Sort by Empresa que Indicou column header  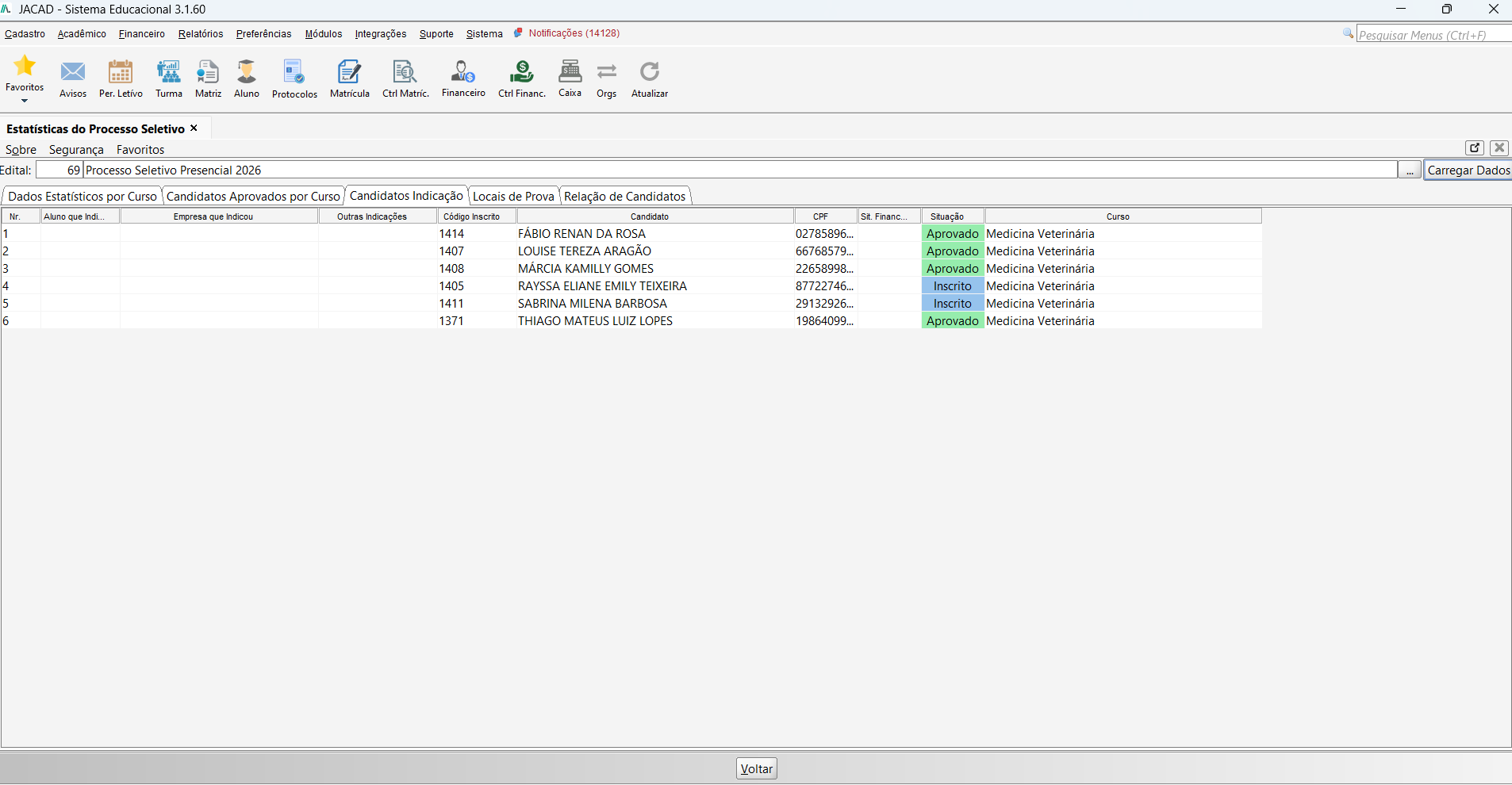tap(219, 216)
